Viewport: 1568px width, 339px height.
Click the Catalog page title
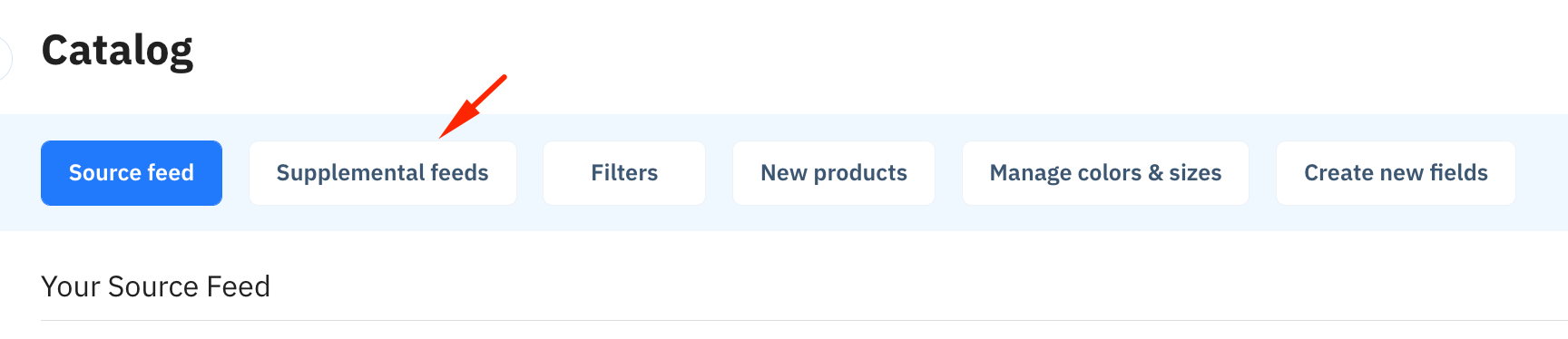point(117,51)
